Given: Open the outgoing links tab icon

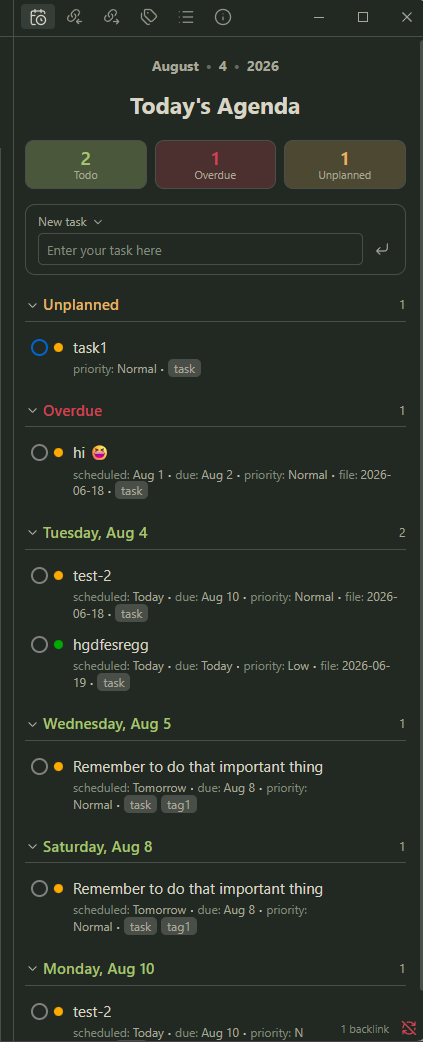Looking at the screenshot, I should click(112, 17).
